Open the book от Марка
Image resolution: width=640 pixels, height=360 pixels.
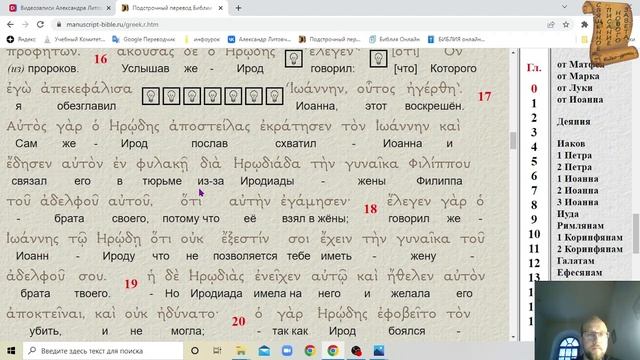click(x=578, y=76)
